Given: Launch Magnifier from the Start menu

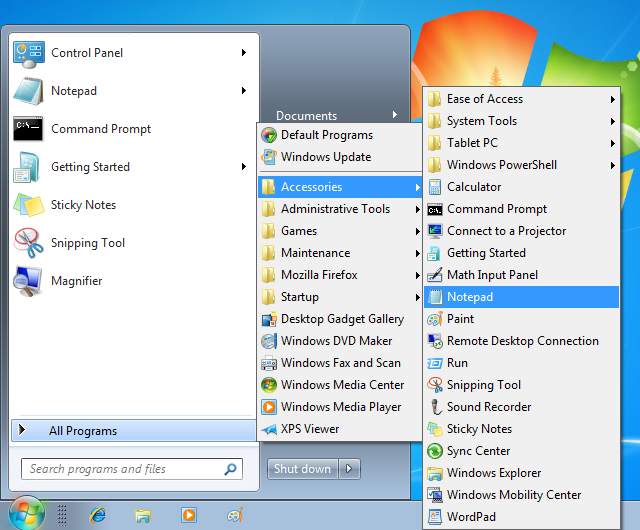Looking at the screenshot, I should (x=76, y=281).
